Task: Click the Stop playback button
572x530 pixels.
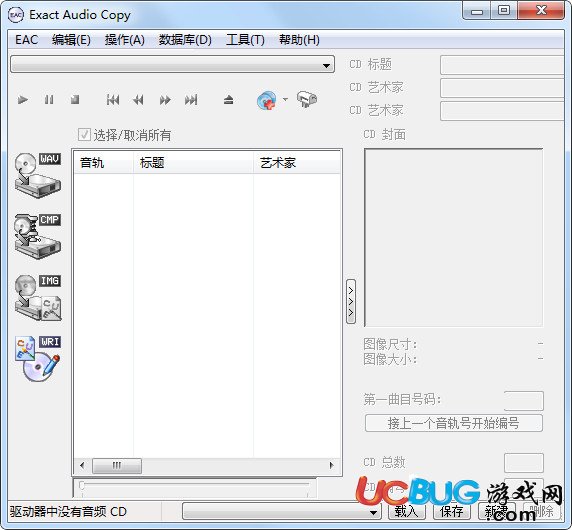Action: pyautogui.click(x=75, y=100)
